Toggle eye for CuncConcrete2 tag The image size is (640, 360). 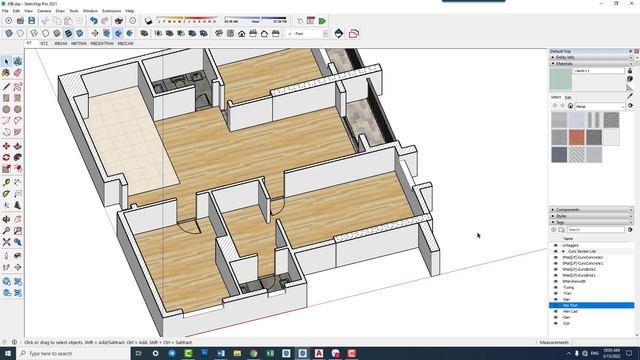coord(555,258)
